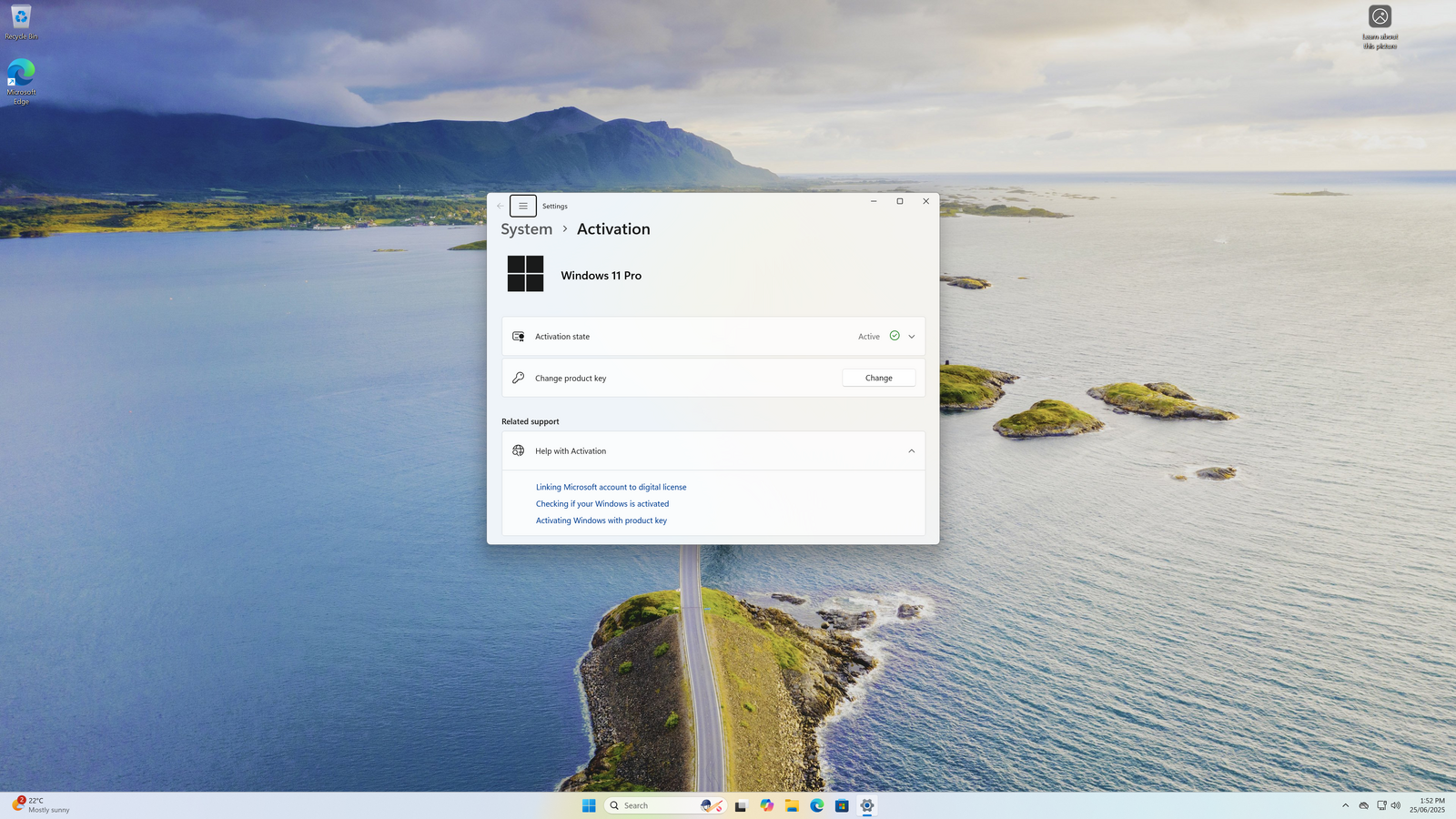The height and width of the screenshot is (819, 1456).
Task: Open the Settings navigation hamburger menu
Action: click(523, 206)
